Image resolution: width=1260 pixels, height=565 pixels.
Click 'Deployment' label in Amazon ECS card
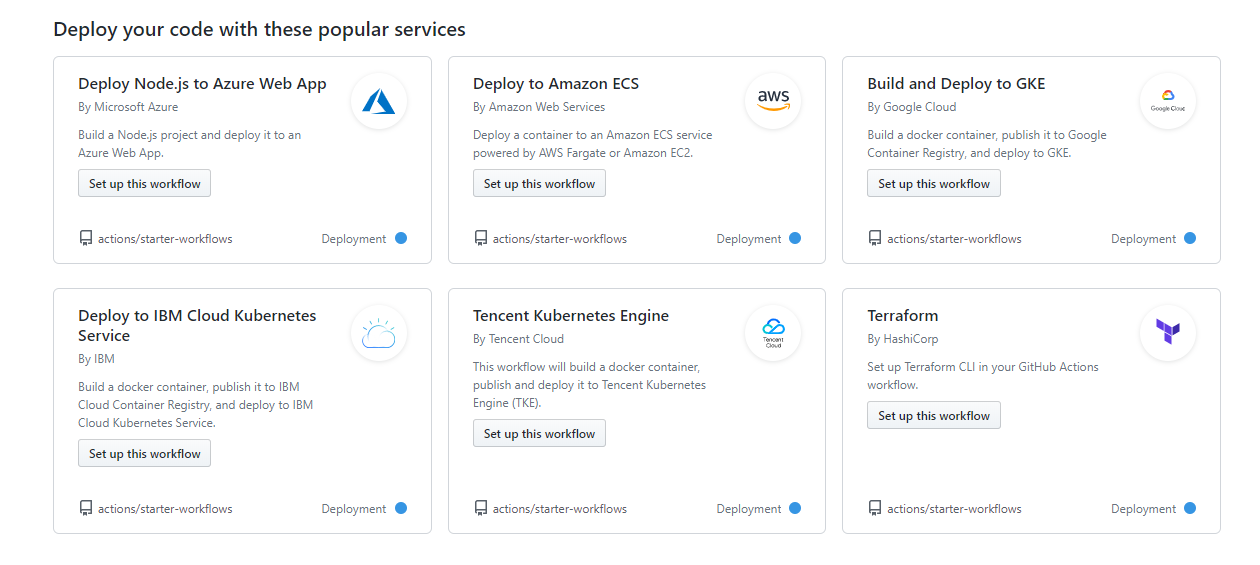(749, 239)
